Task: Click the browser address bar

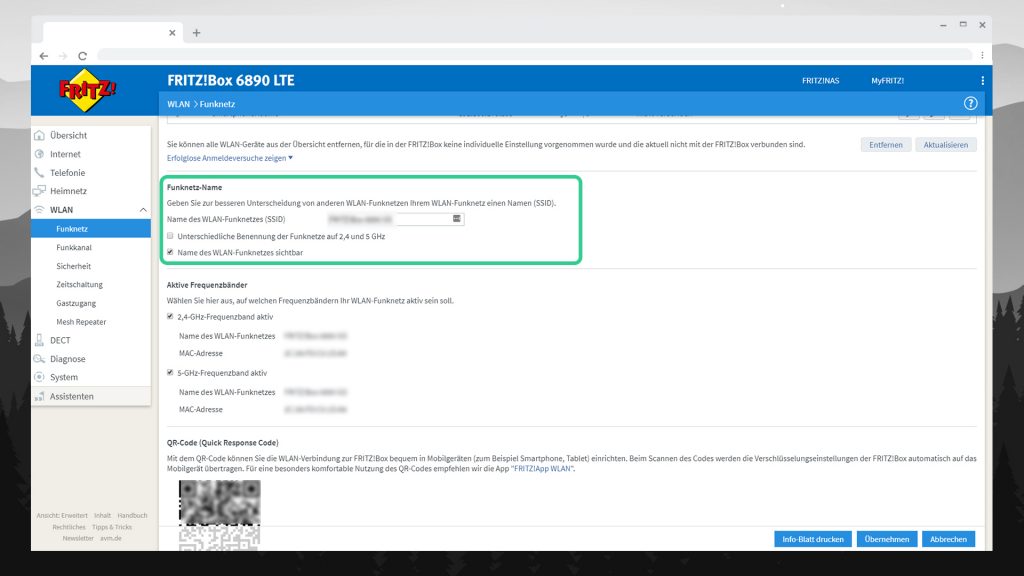Action: point(534,56)
